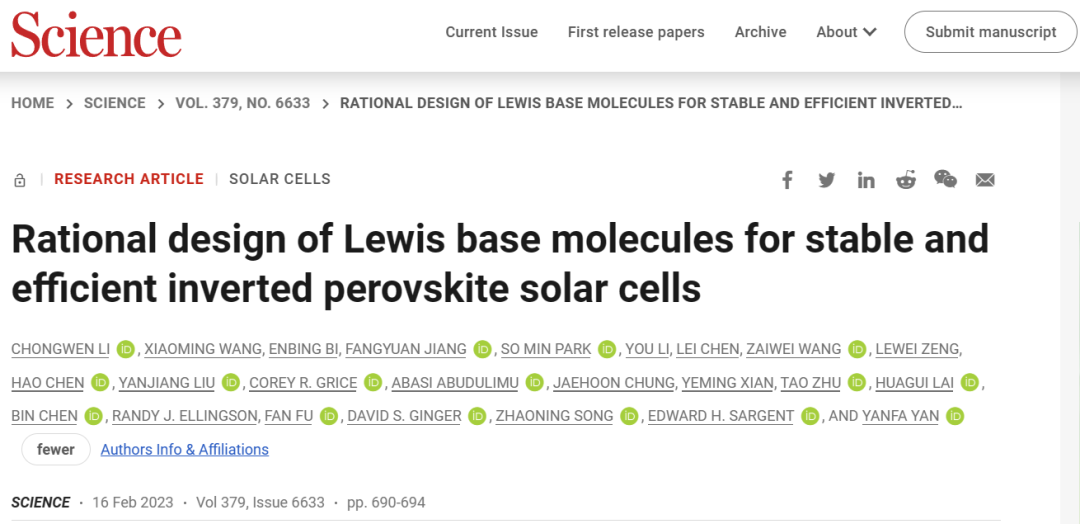This screenshot has width=1080, height=524.
Task: Share article on Reddit
Action: 906,180
